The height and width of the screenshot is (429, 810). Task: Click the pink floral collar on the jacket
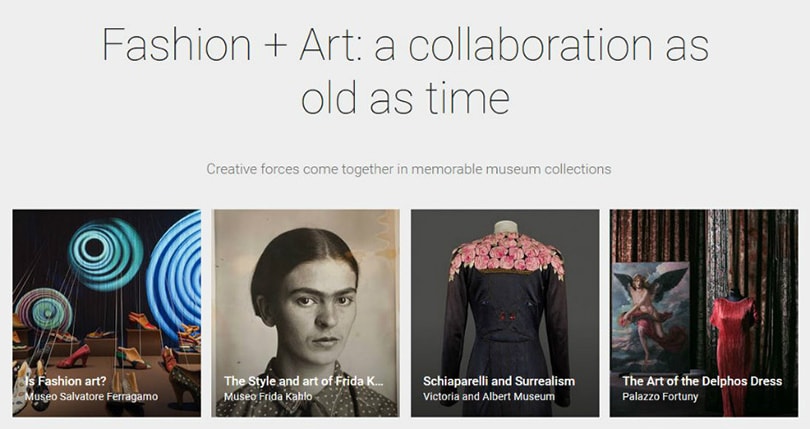[505, 252]
